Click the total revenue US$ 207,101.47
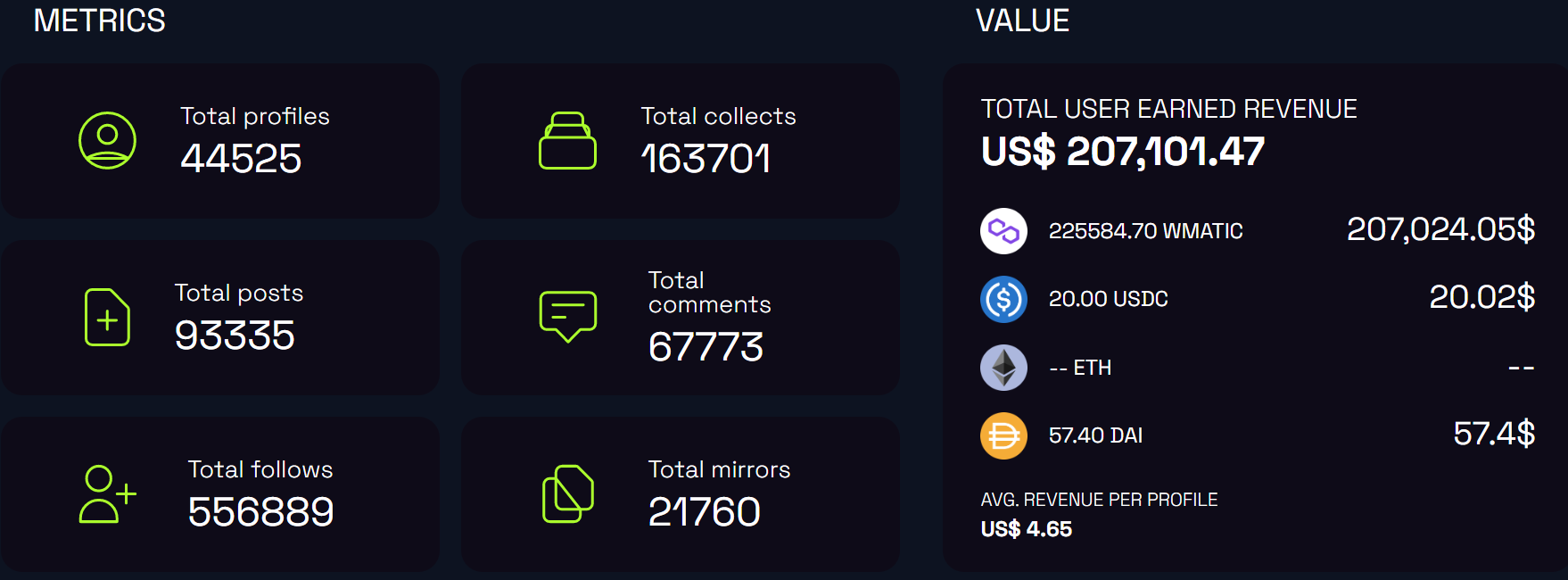Screen dimensions: 1568x580 [1122, 152]
